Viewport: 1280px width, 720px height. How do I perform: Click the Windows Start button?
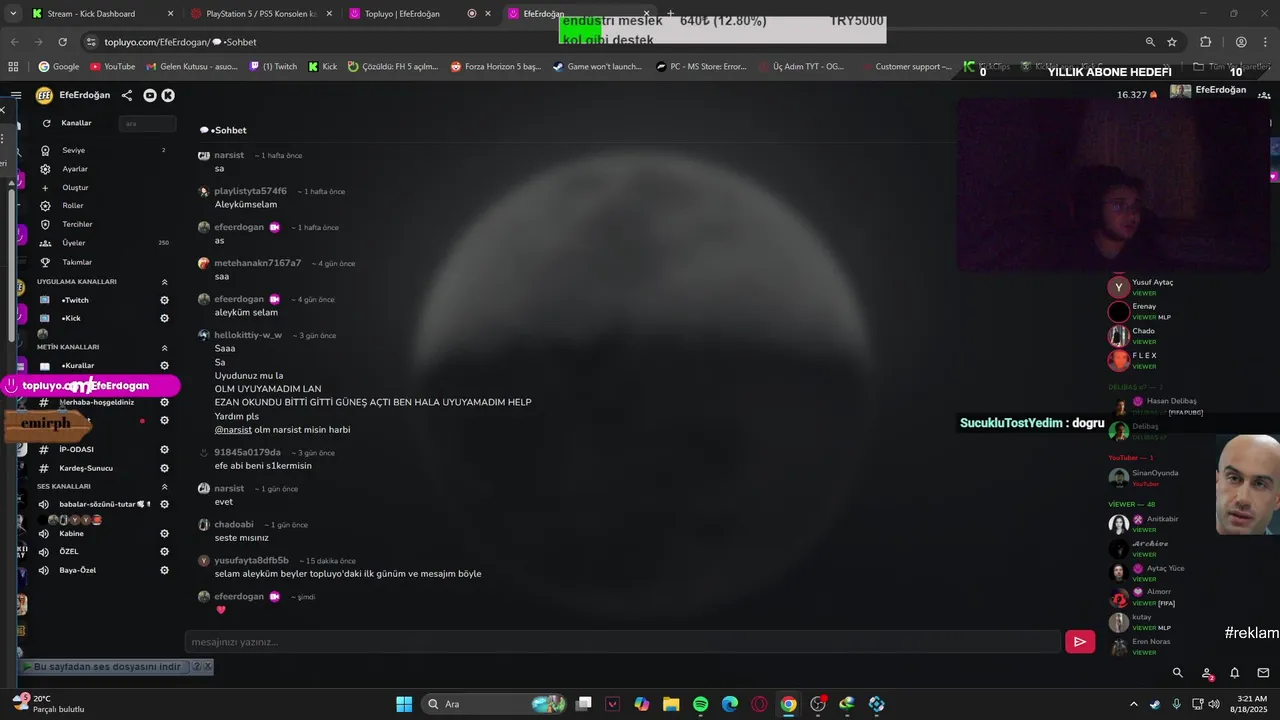click(404, 704)
